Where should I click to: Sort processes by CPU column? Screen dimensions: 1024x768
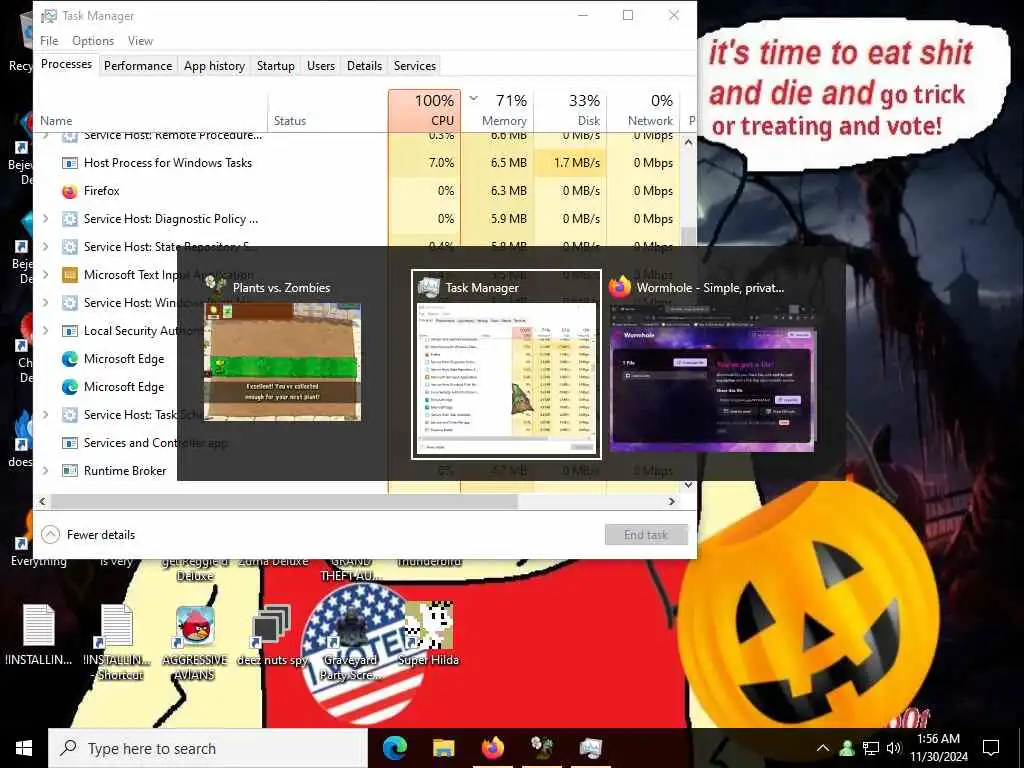point(424,110)
